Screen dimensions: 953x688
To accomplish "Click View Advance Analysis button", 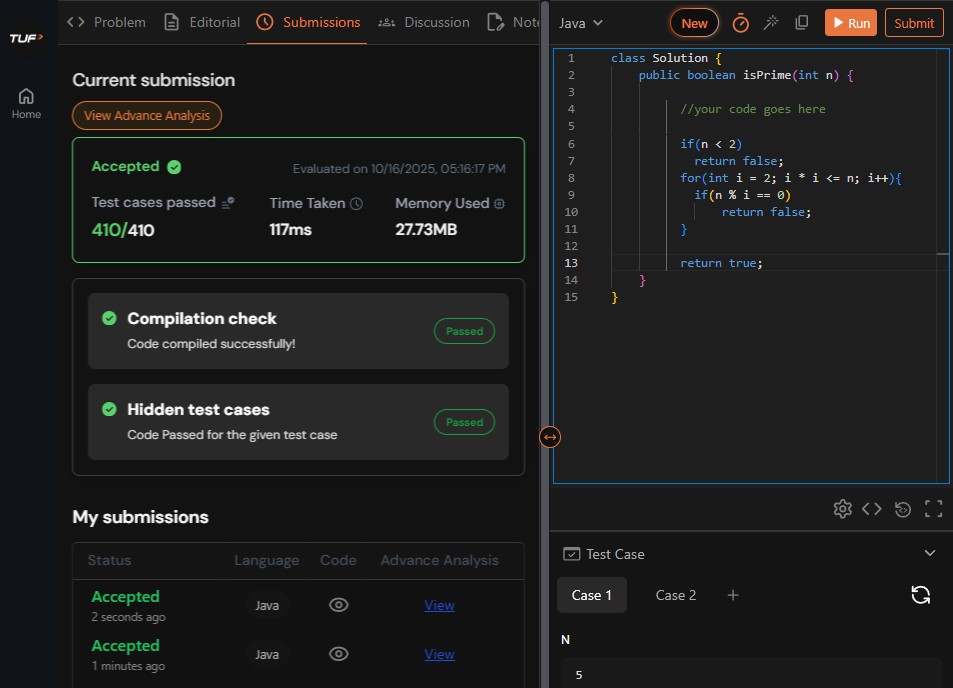I will (x=147, y=115).
